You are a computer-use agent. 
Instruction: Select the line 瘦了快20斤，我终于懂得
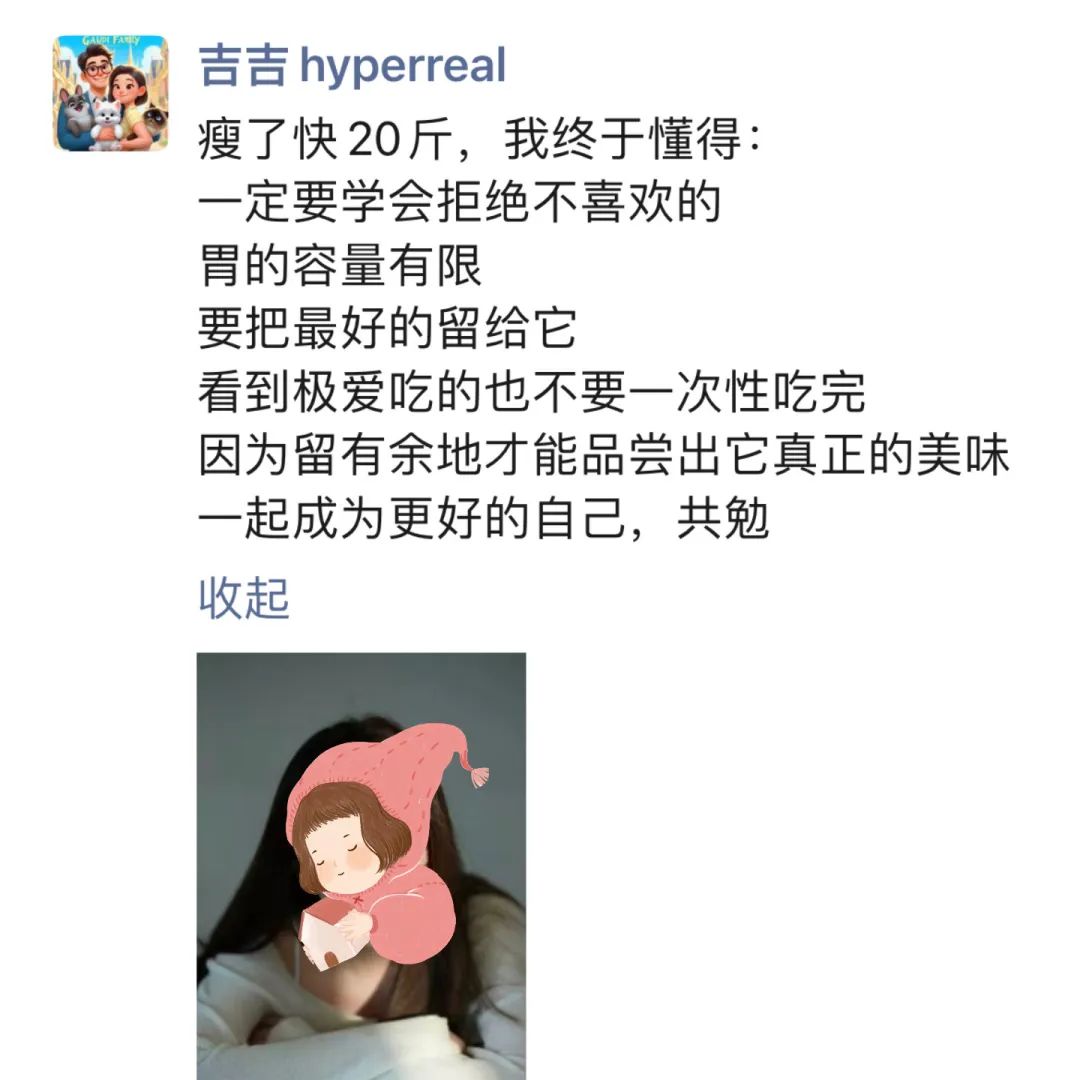point(479,139)
